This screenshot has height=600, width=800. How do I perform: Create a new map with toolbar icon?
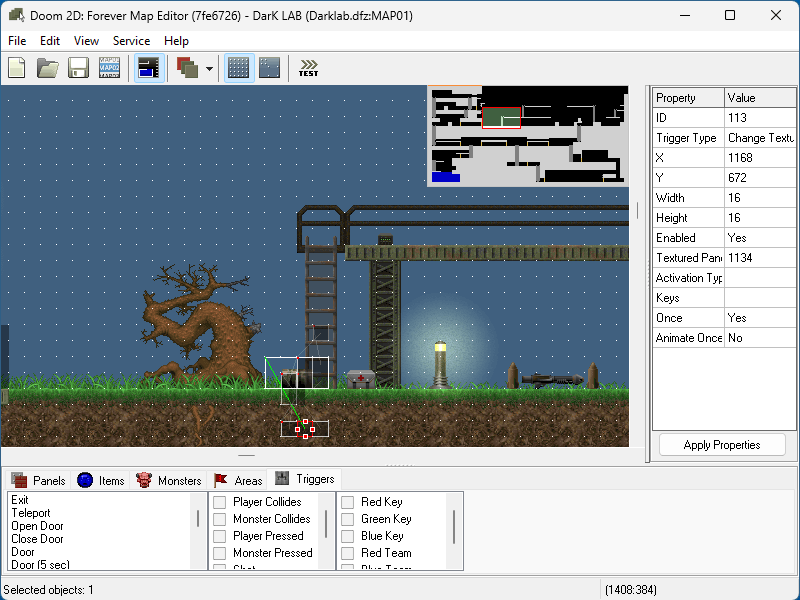[x=17, y=68]
